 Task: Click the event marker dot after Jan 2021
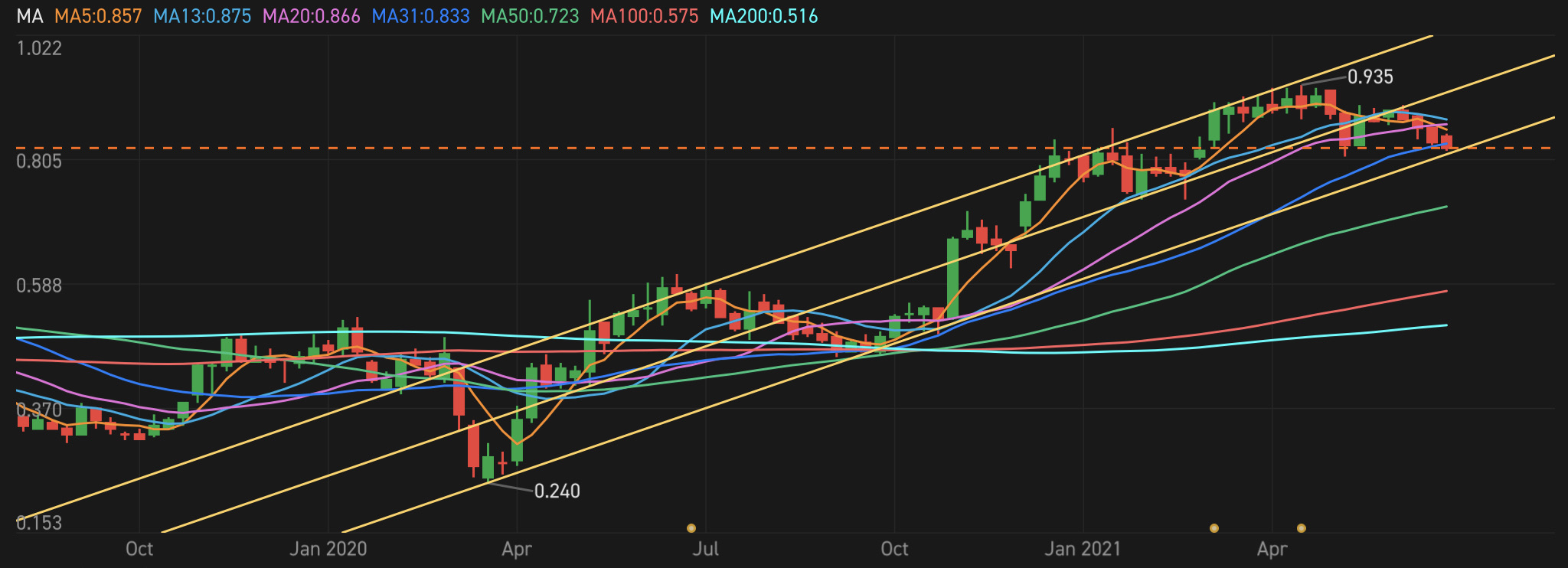coord(1214,528)
